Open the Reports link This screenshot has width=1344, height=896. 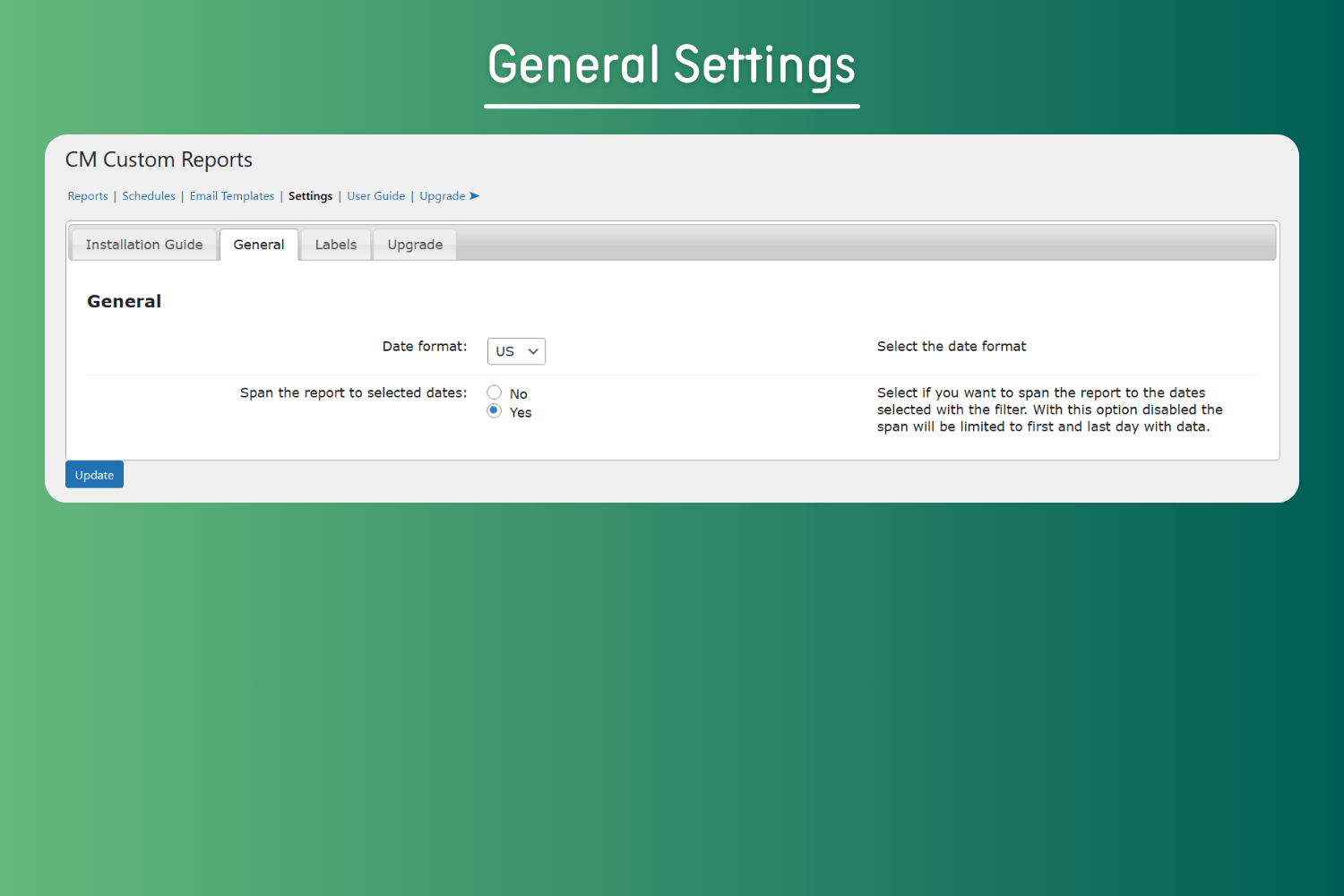[88, 196]
